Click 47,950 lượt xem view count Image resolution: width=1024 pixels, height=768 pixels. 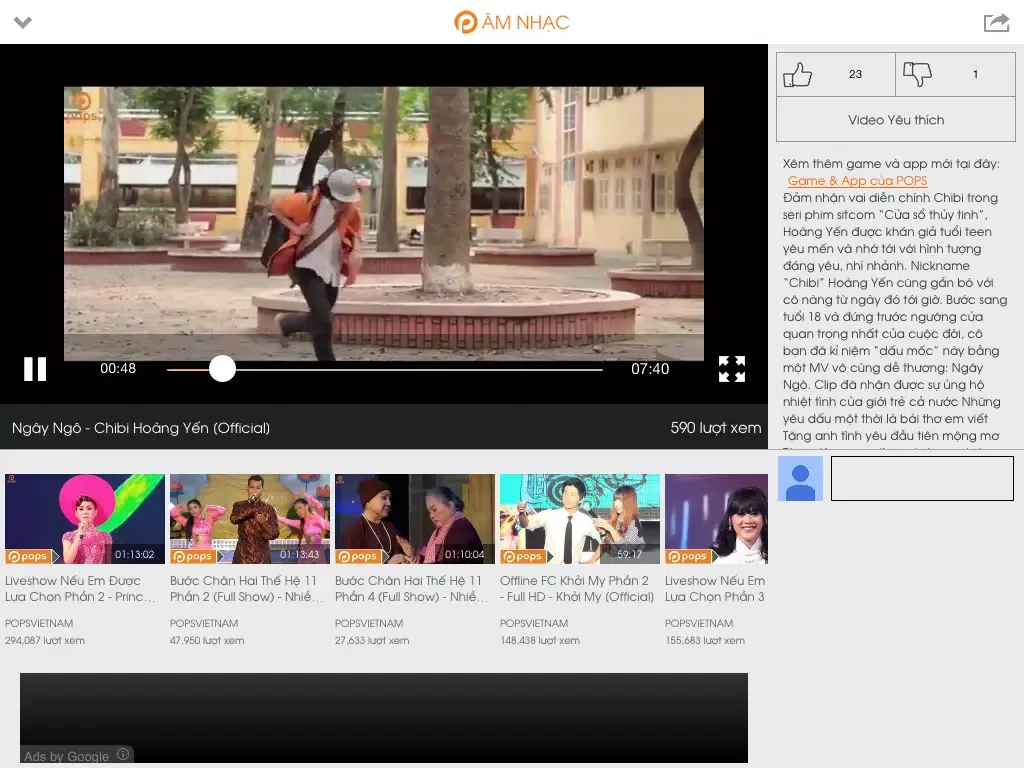[x=207, y=641]
